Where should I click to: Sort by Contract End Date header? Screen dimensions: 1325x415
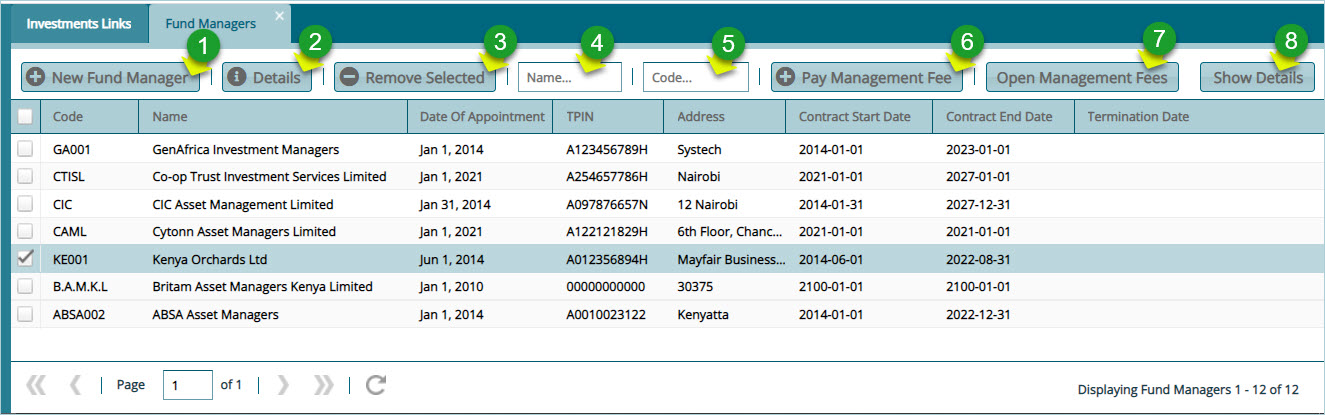[x=1004, y=117]
